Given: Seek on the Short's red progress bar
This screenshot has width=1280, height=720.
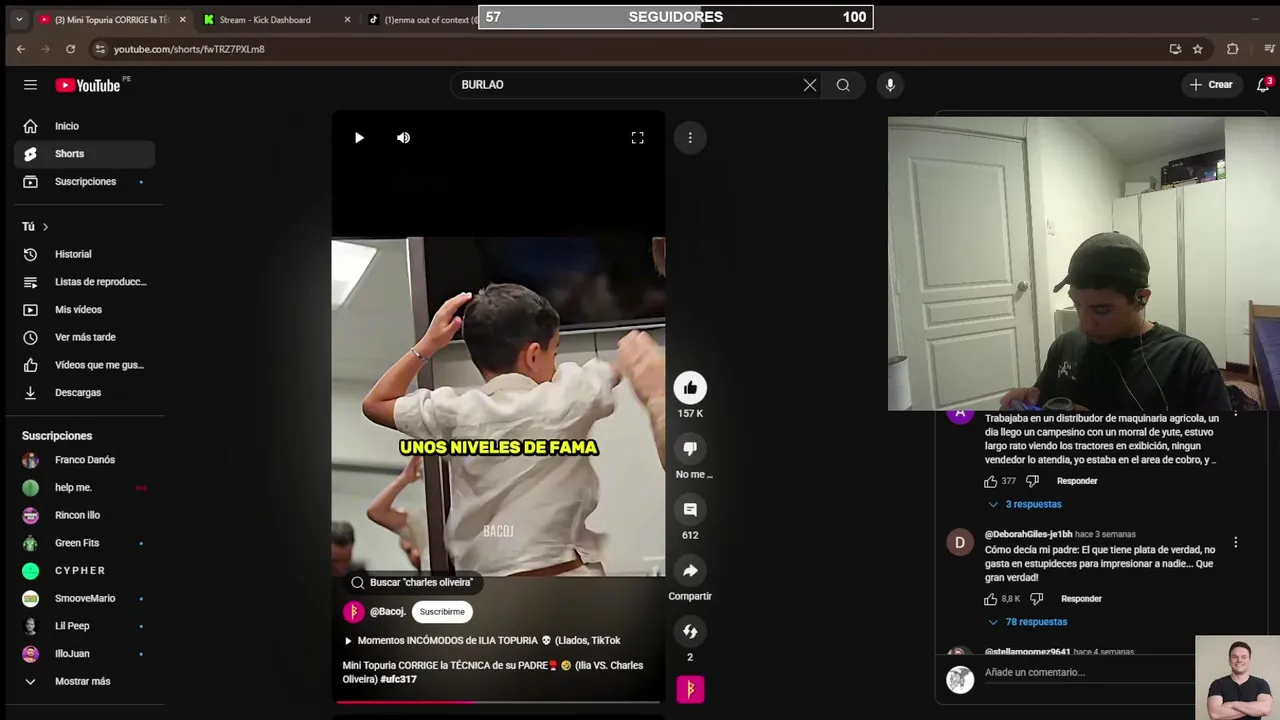Looking at the screenshot, I should pyautogui.click(x=498, y=702).
